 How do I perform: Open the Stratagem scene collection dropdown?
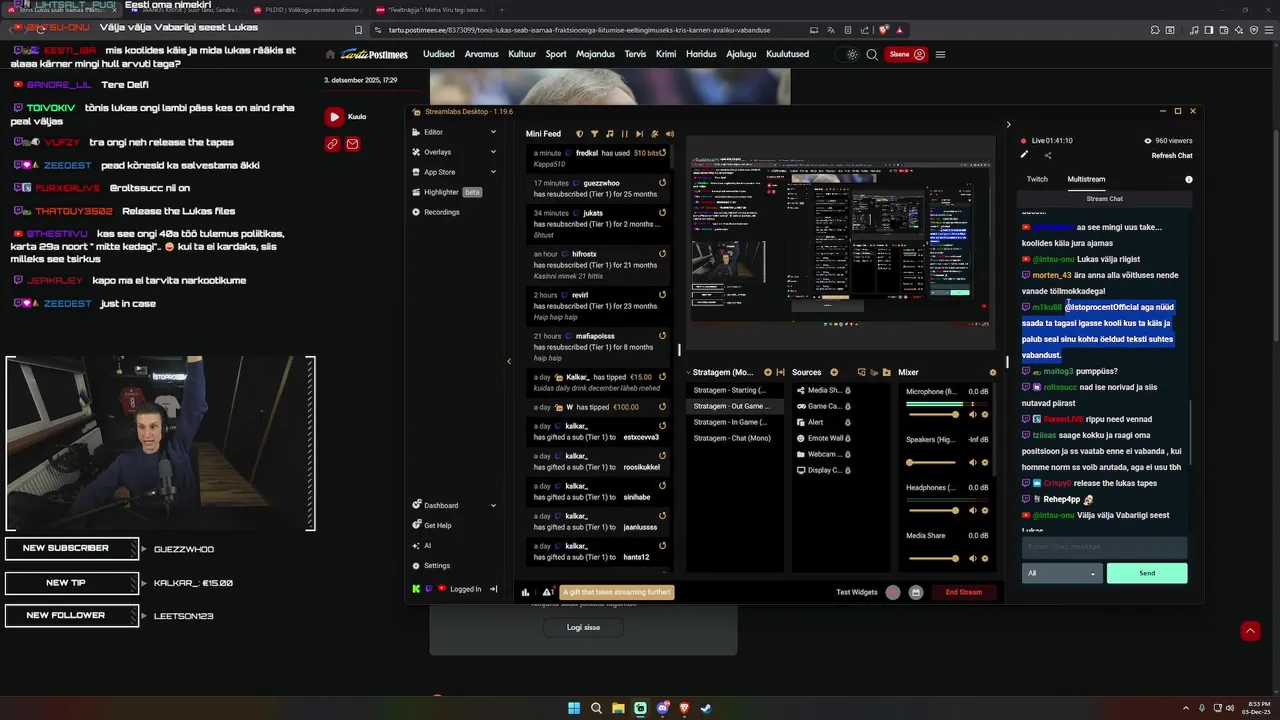(x=722, y=372)
